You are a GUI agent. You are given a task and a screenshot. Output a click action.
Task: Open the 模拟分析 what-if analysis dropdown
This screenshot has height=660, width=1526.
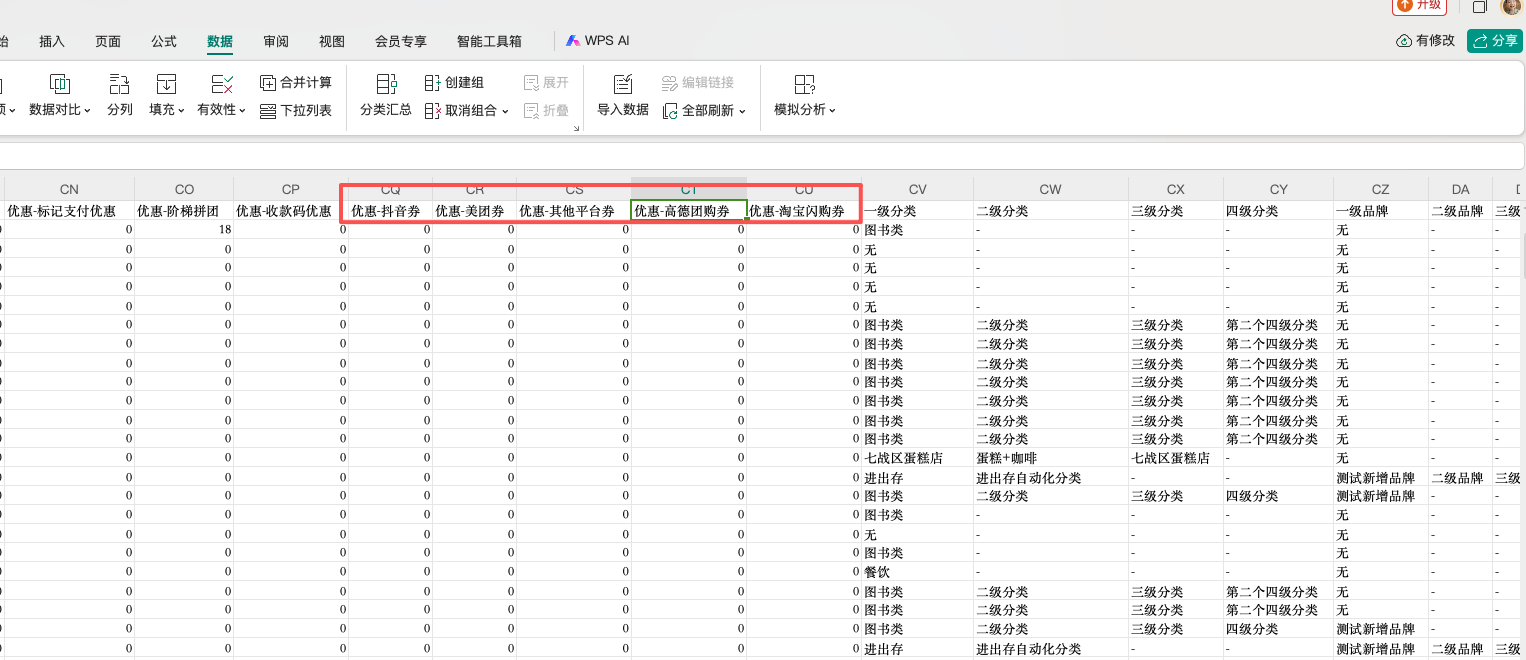pyautogui.click(x=832, y=110)
